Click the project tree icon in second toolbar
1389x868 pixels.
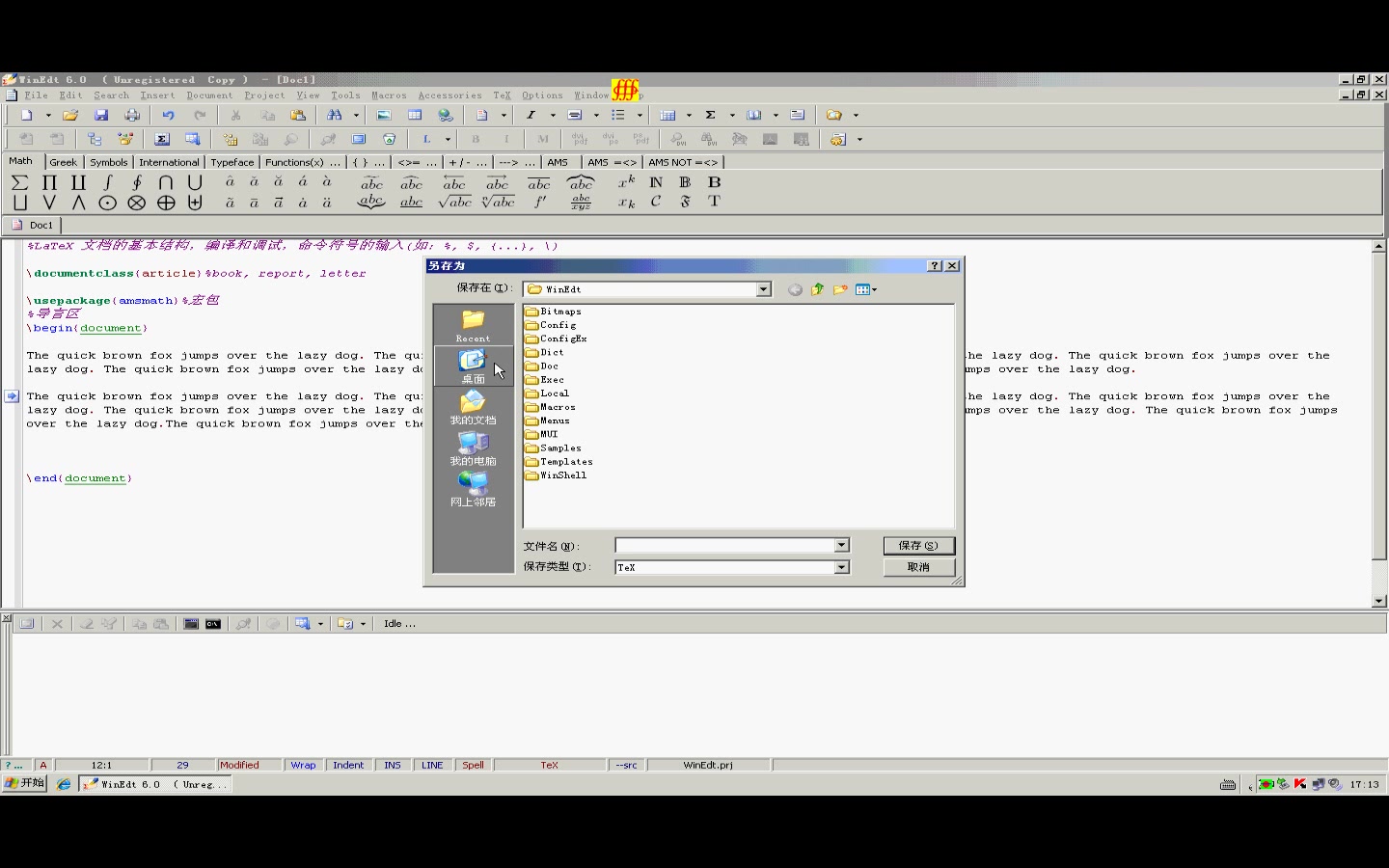tap(95, 139)
